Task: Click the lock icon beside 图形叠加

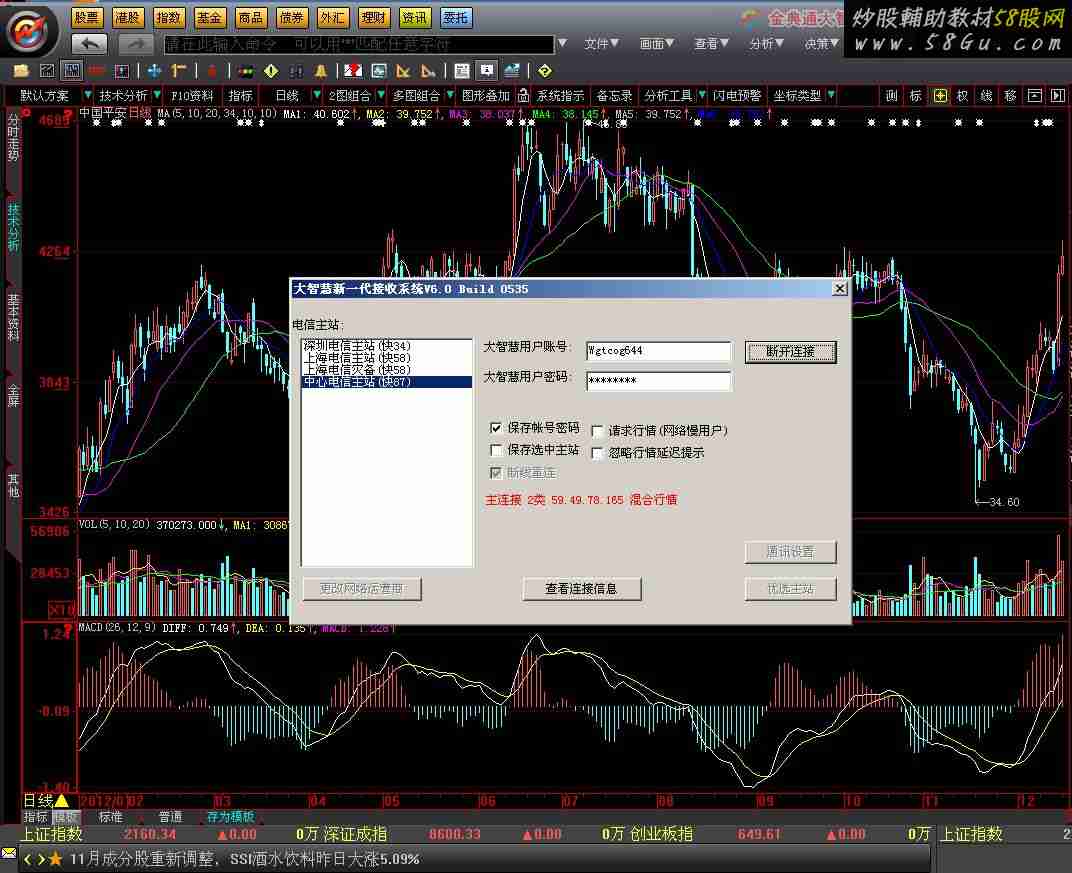Action: [x=524, y=95]
